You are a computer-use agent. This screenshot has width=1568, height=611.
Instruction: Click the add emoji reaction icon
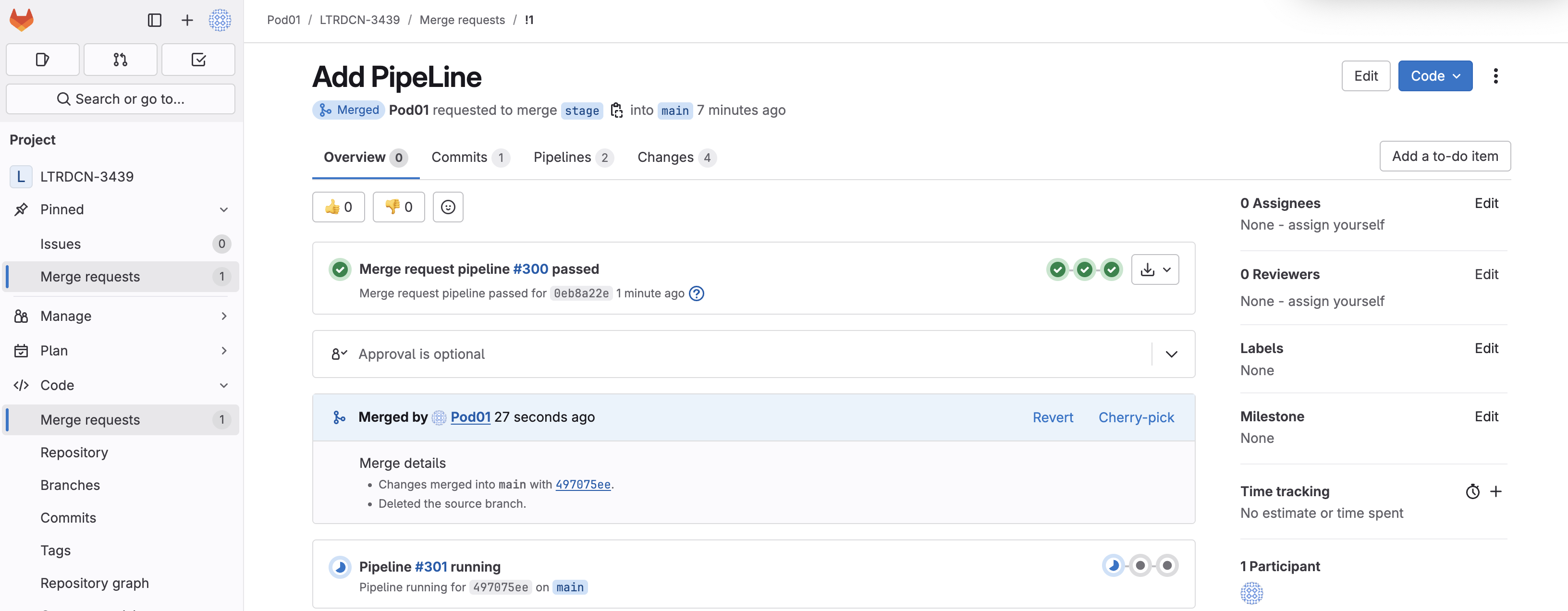(448, 207)
